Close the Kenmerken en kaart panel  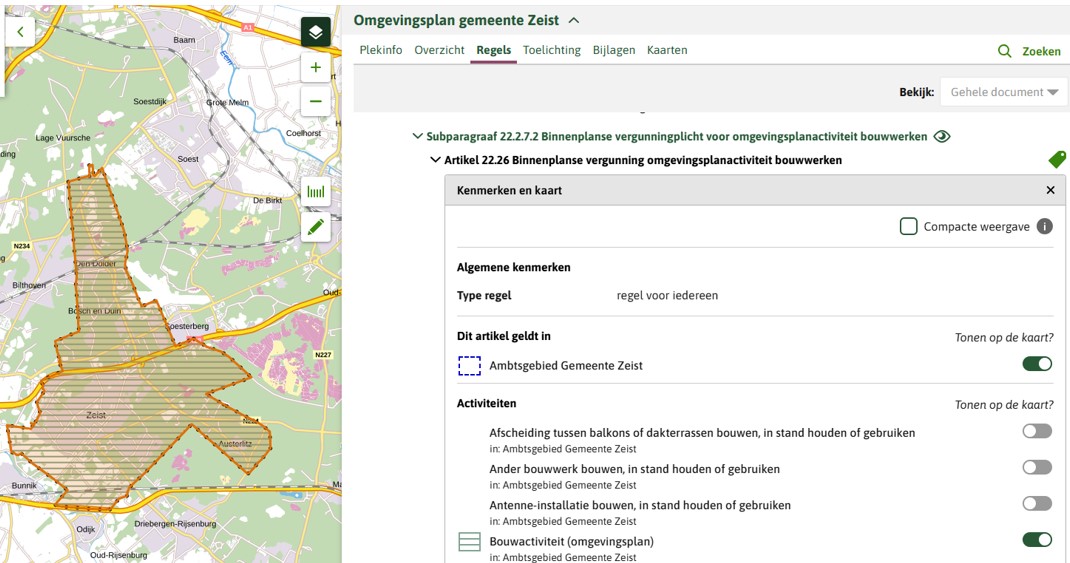(x=1050, y=190)
